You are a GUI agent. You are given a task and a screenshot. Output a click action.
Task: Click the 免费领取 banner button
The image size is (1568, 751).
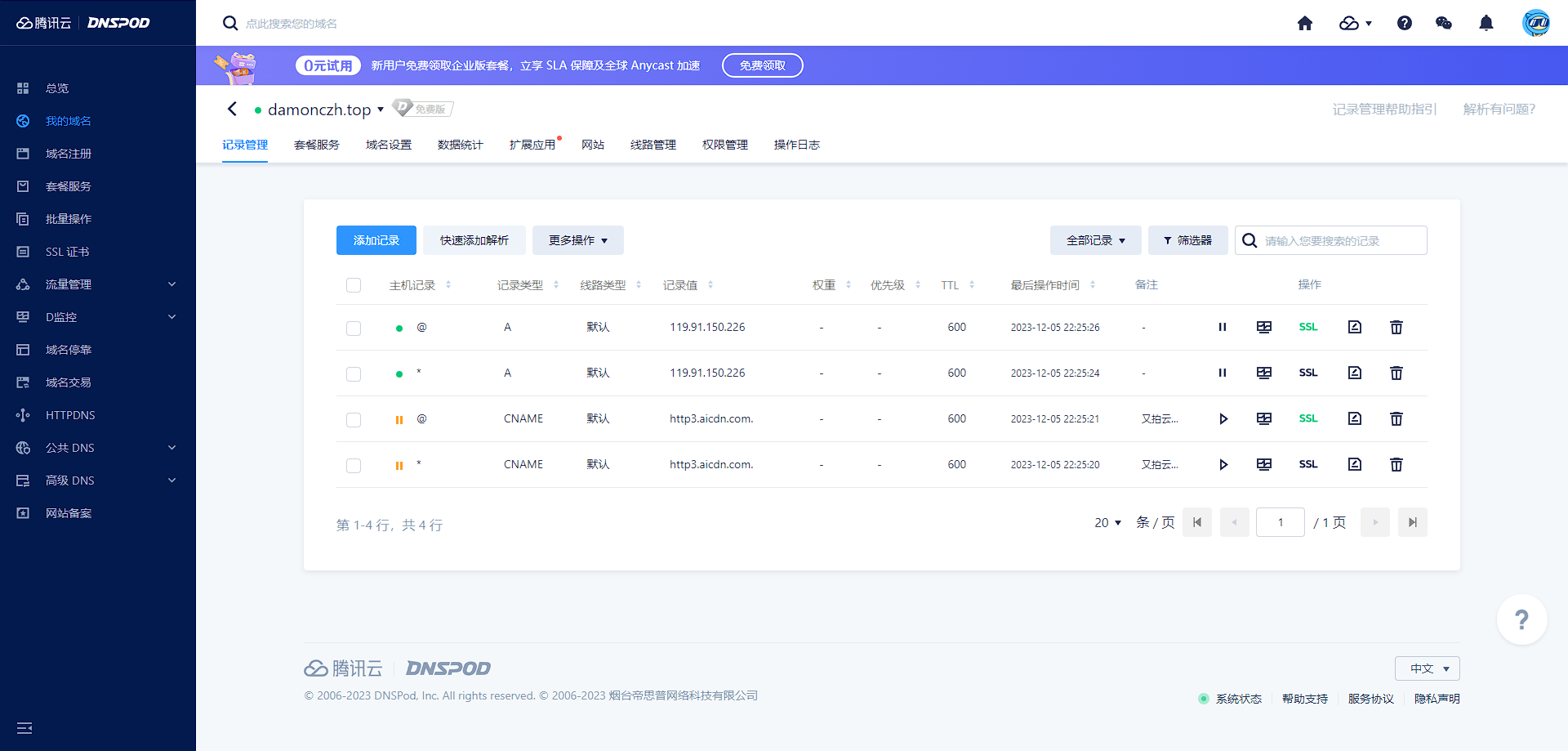pyautogui.click(x=763, y=65)
